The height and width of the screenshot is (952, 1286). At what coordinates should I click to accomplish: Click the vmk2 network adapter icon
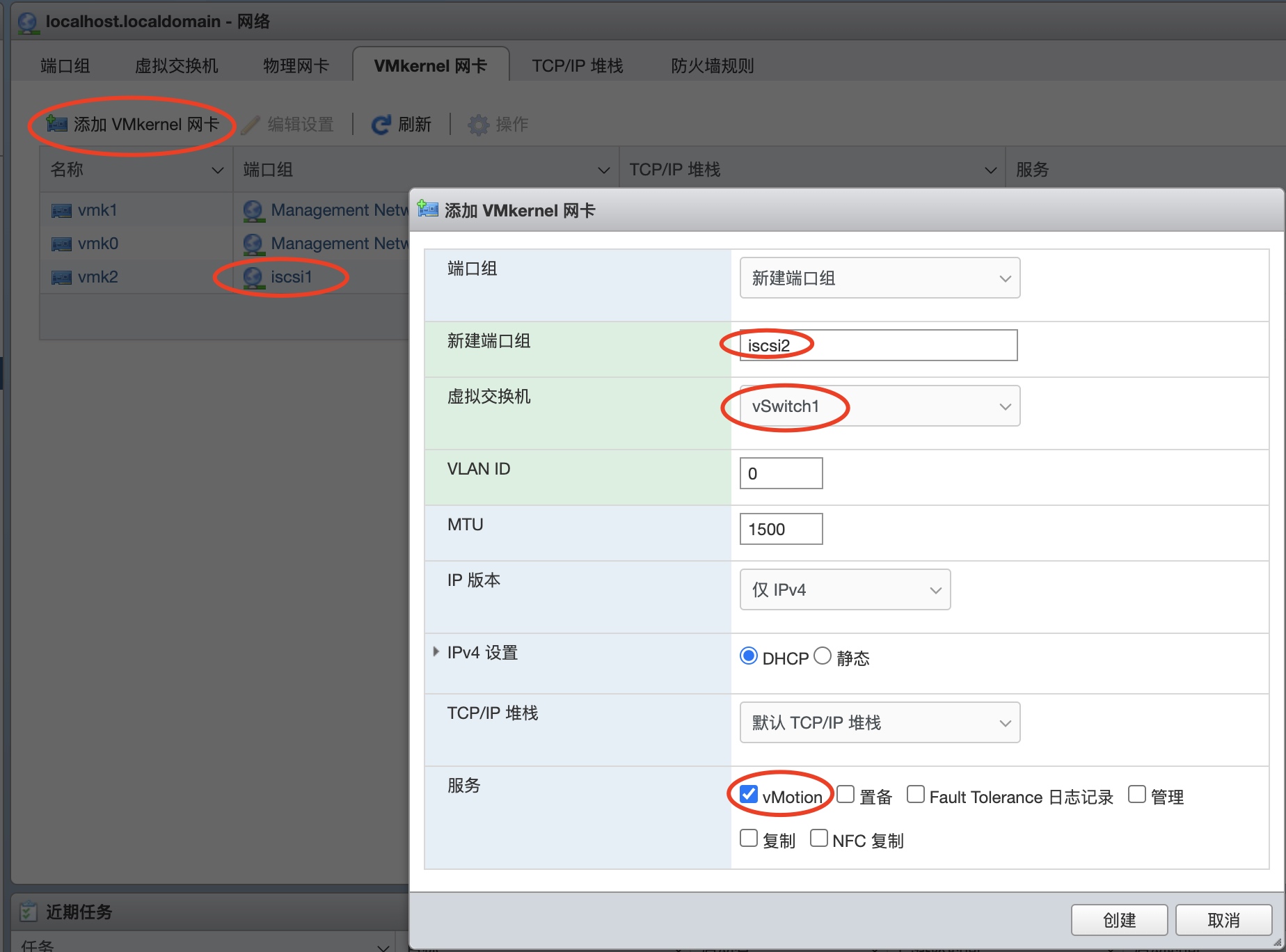click(x=61, y=277)
